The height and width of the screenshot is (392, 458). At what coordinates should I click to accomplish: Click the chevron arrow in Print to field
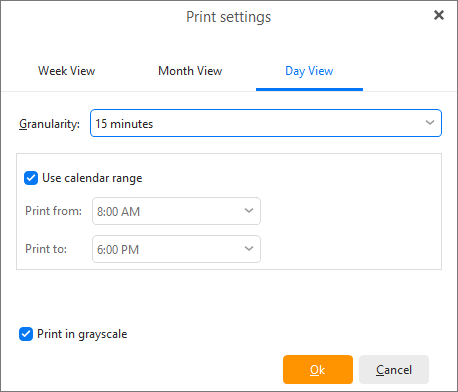(249, 249)
